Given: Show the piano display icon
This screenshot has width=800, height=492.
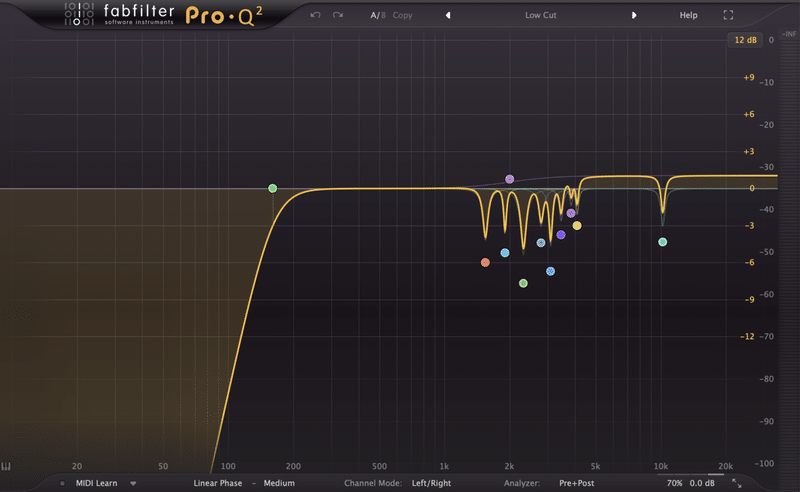Looking at the screenshot, I should click(x=6, y=466).
